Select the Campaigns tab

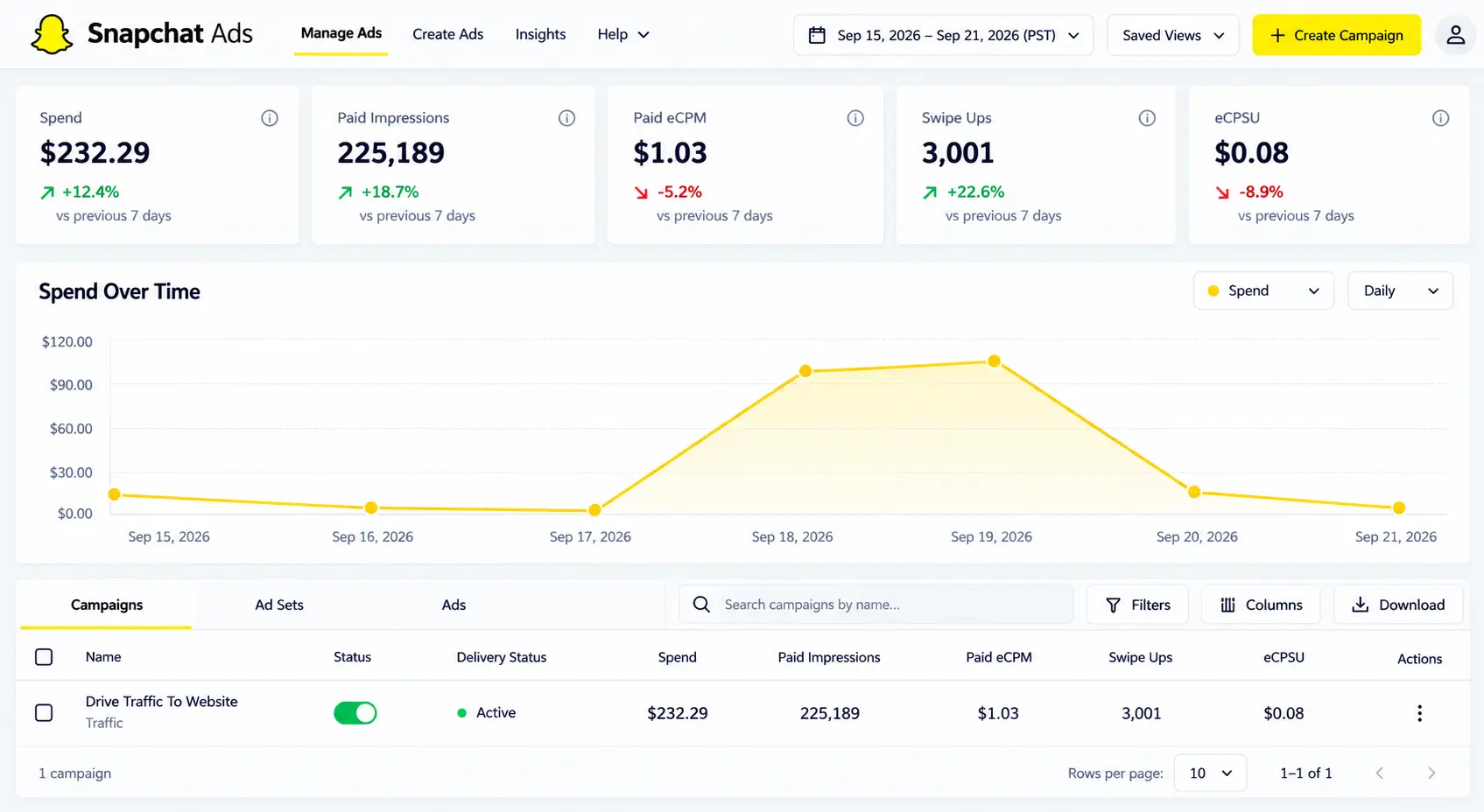[x=107, y=605]
